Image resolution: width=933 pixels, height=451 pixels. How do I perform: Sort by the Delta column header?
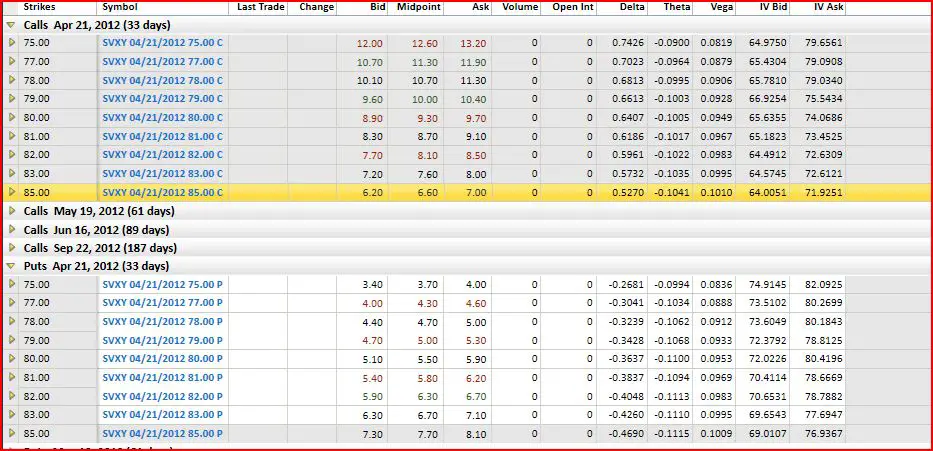[632, 7]
